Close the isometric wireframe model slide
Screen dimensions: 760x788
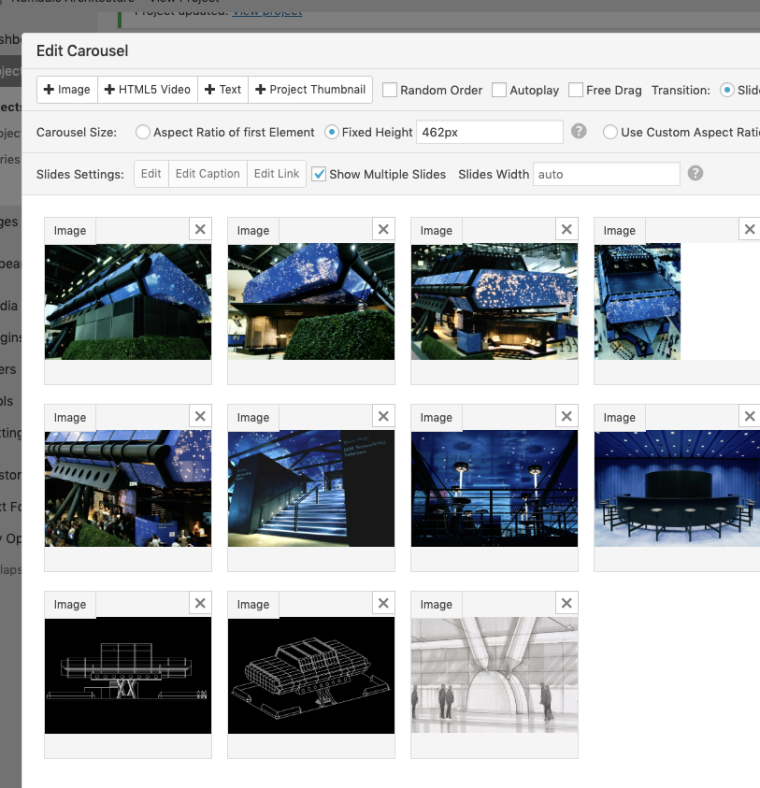point(383,603)
